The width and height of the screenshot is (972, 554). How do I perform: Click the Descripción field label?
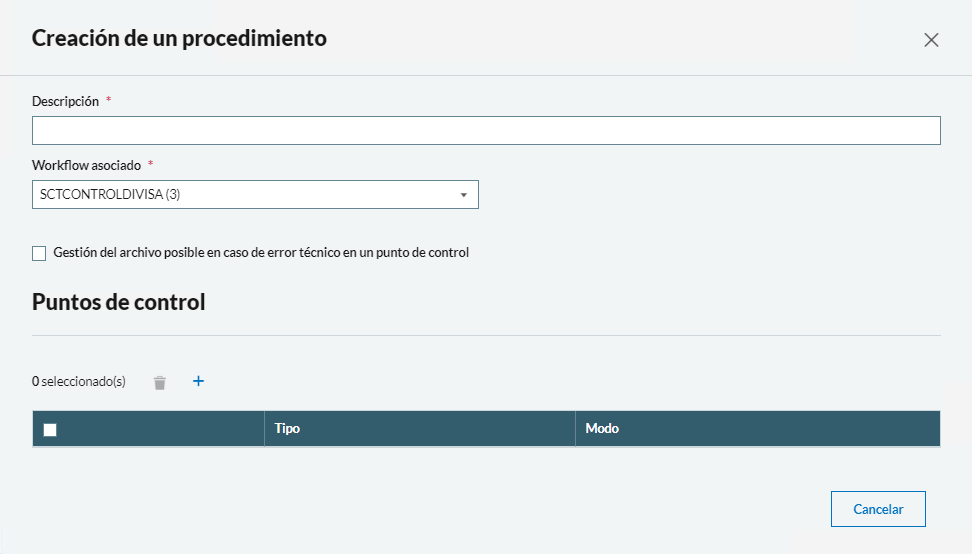(x=65, y=101)
